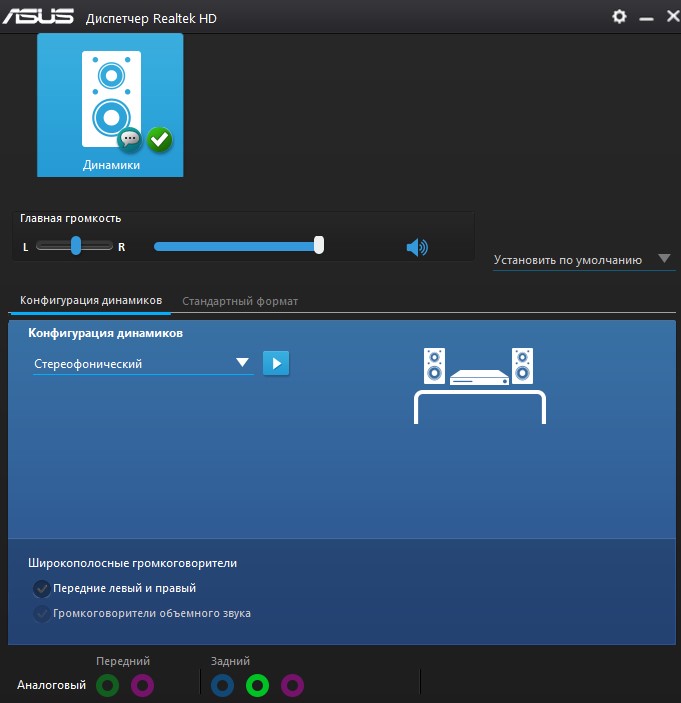Viewport: 681px width, 703px height.
Task: Click the left speaker in stereo diagram
Action: tap(434, 365)
